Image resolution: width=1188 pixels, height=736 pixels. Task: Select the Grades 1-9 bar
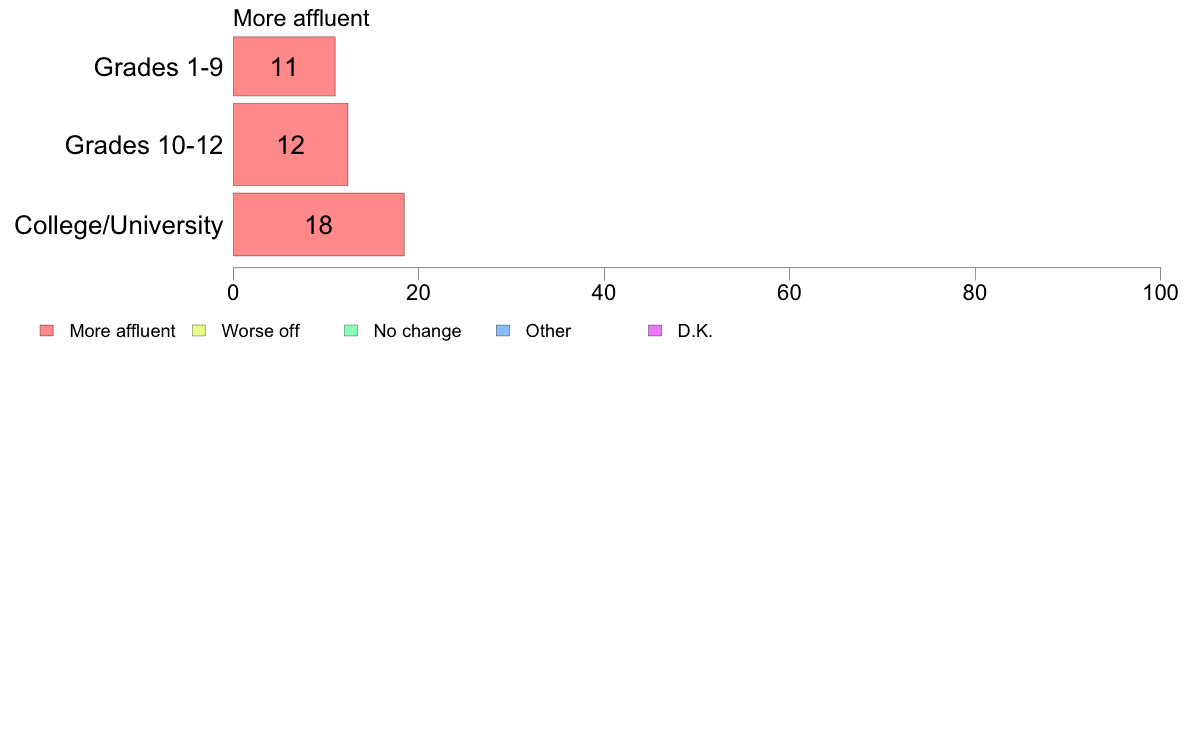tap(284, 67)
